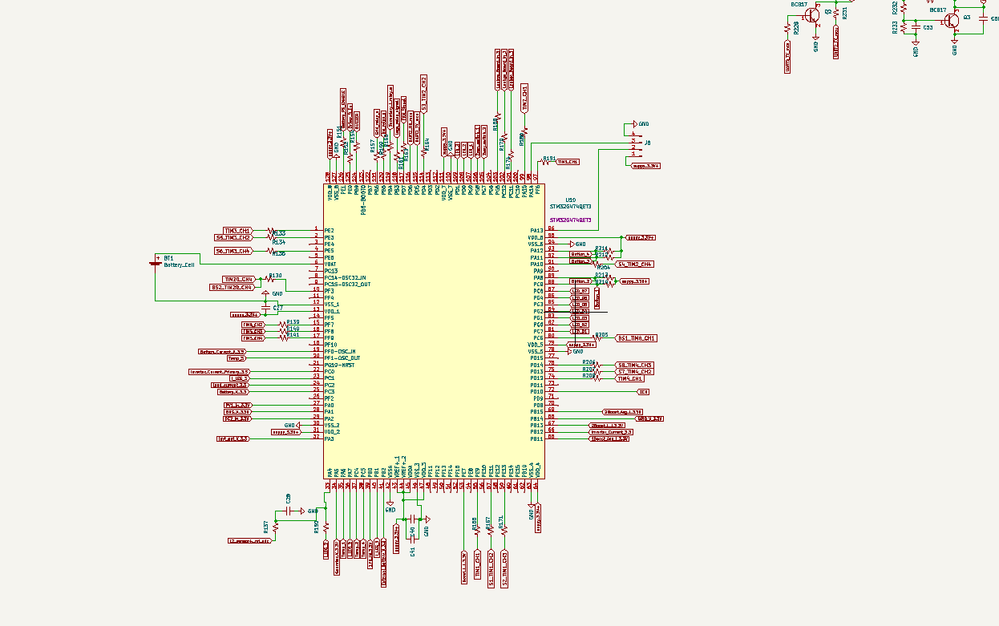
Task: Select the PA13 pin label
Action: tap(536, 231)
